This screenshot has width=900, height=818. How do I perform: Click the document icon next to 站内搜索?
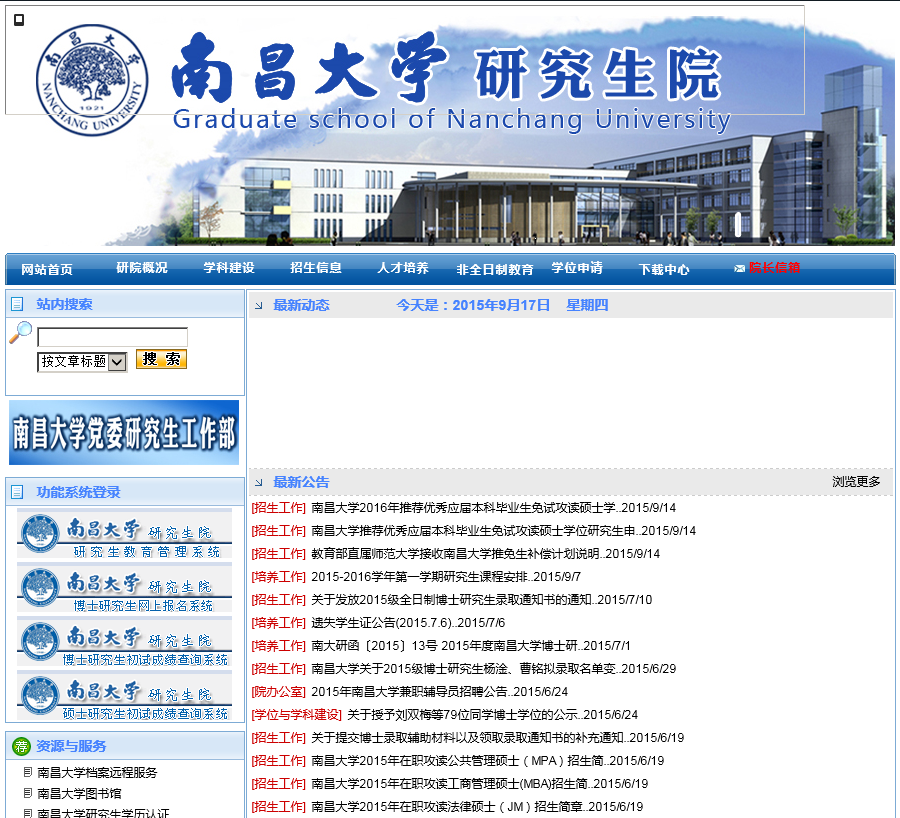(17, 304)
